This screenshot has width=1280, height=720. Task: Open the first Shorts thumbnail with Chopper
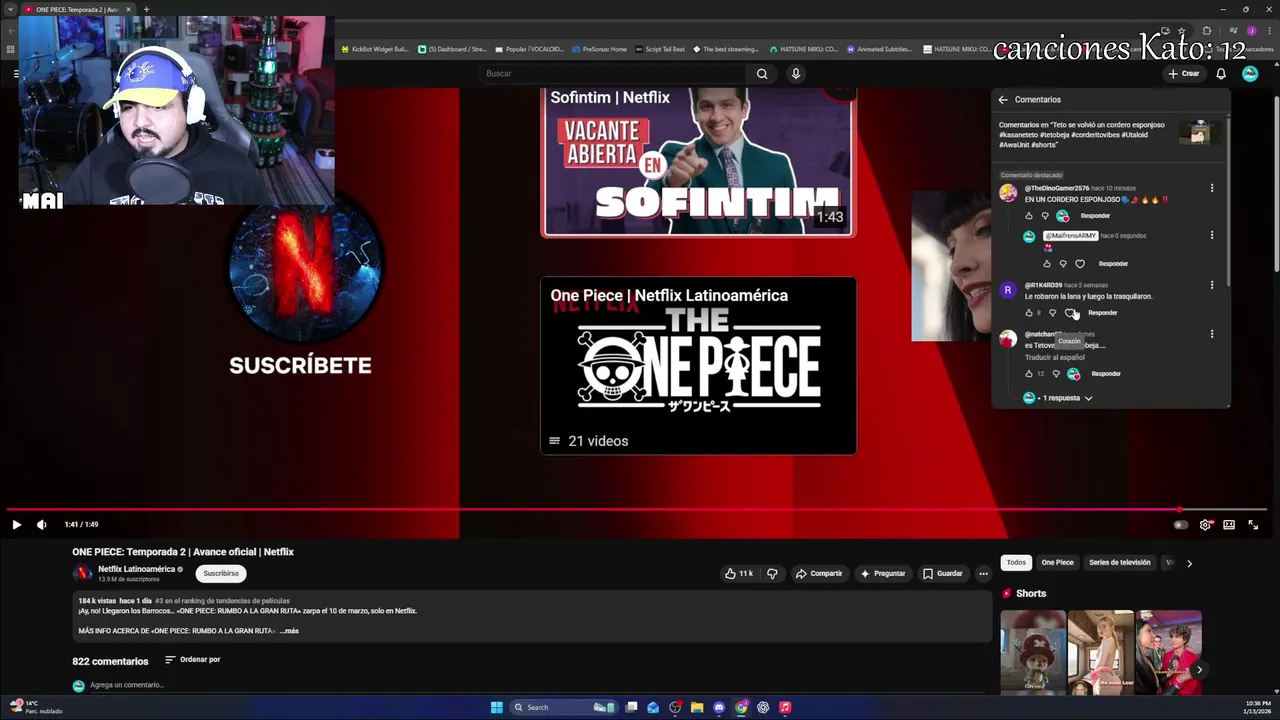pos(1033,652)
